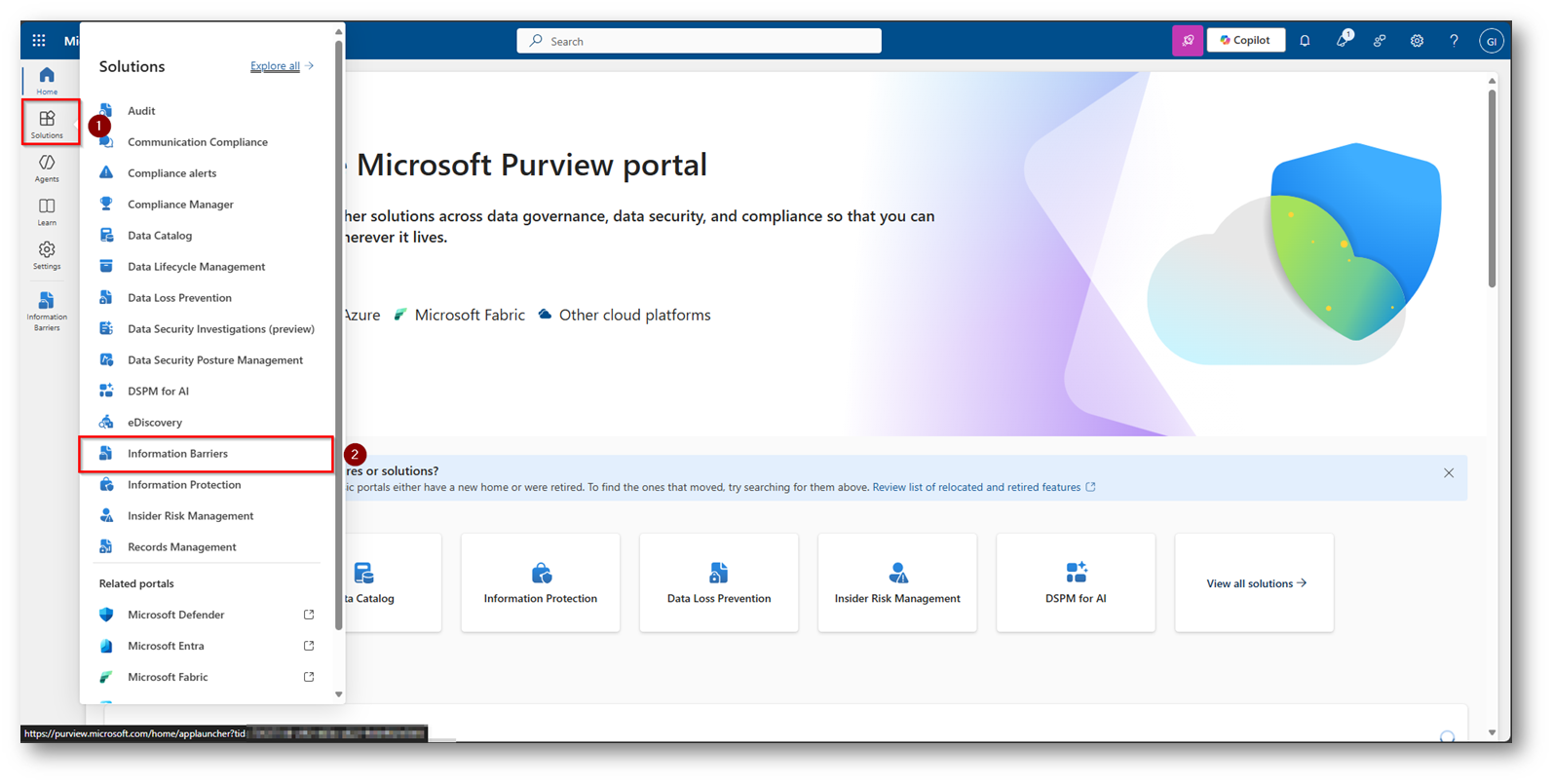
Task: Dismiss the blue info banner
Action: 1449,473
